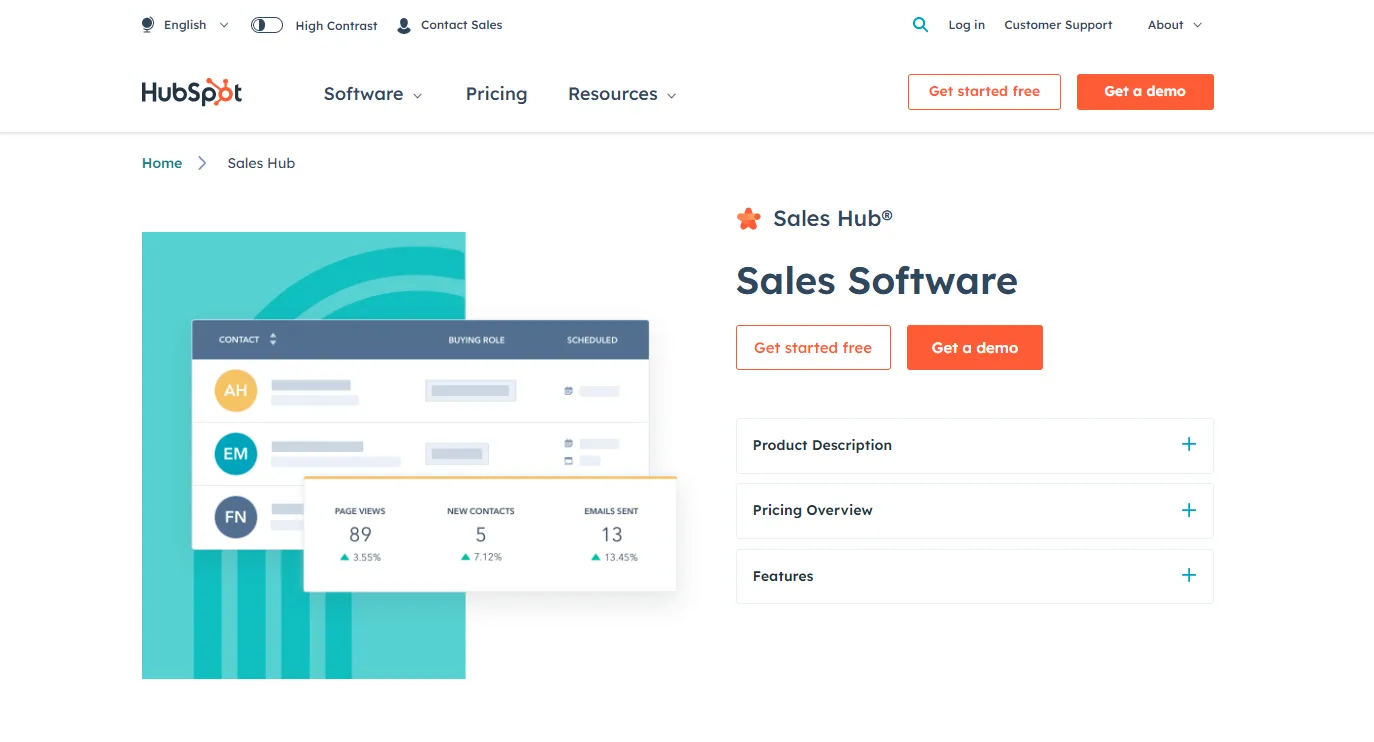Image resolution: width=1374 pixels, height=742 pixels.
Task: Click the EM contact avatar
Action: click(x=236, y=453)
